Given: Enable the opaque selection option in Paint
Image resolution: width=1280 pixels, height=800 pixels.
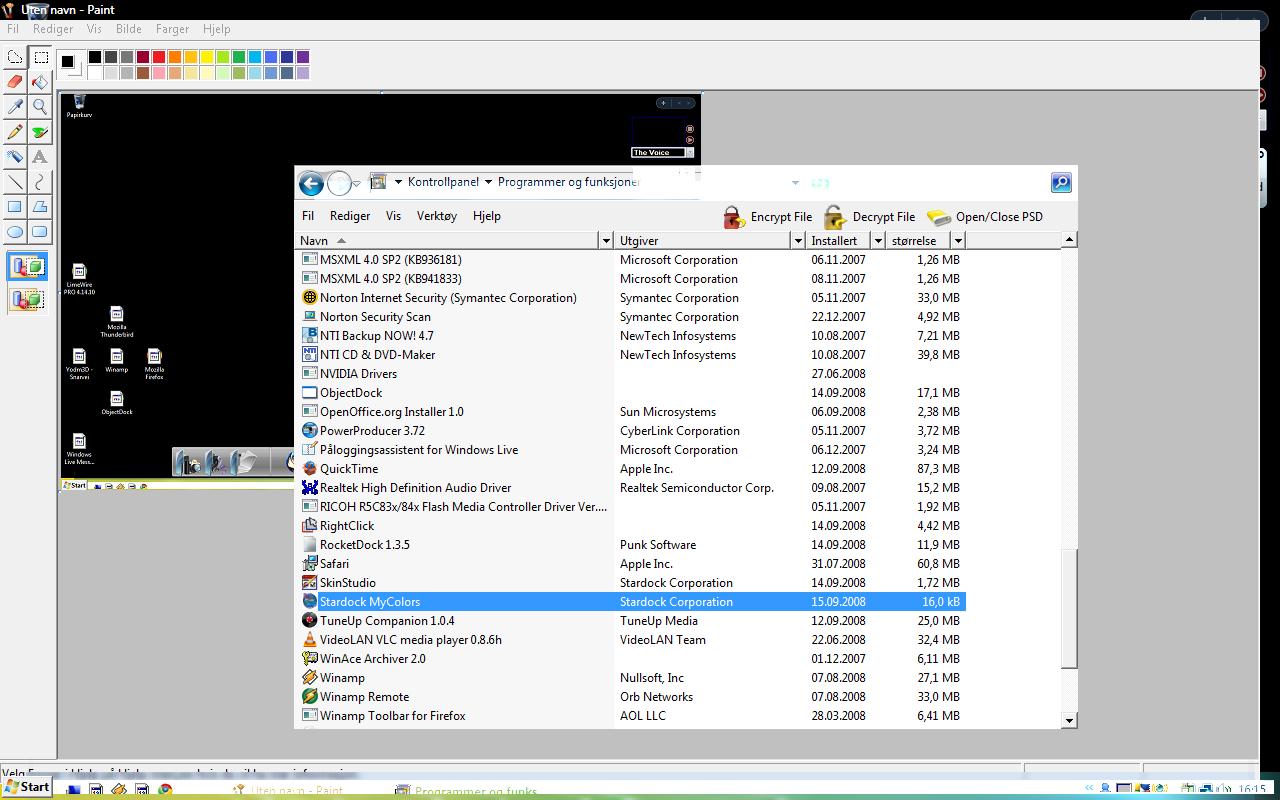Looking at the screenshot, I should (27, 267).
